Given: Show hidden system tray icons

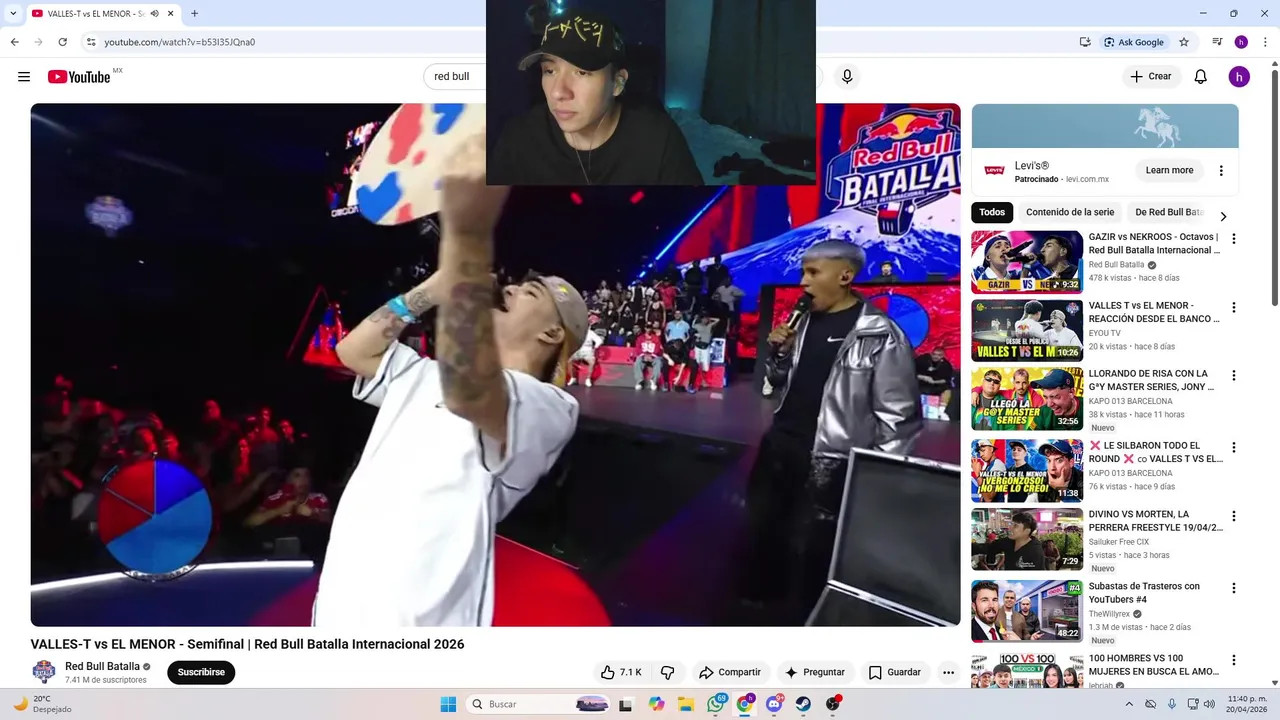Looking at the screenshot, I should tap(1130, 704).
